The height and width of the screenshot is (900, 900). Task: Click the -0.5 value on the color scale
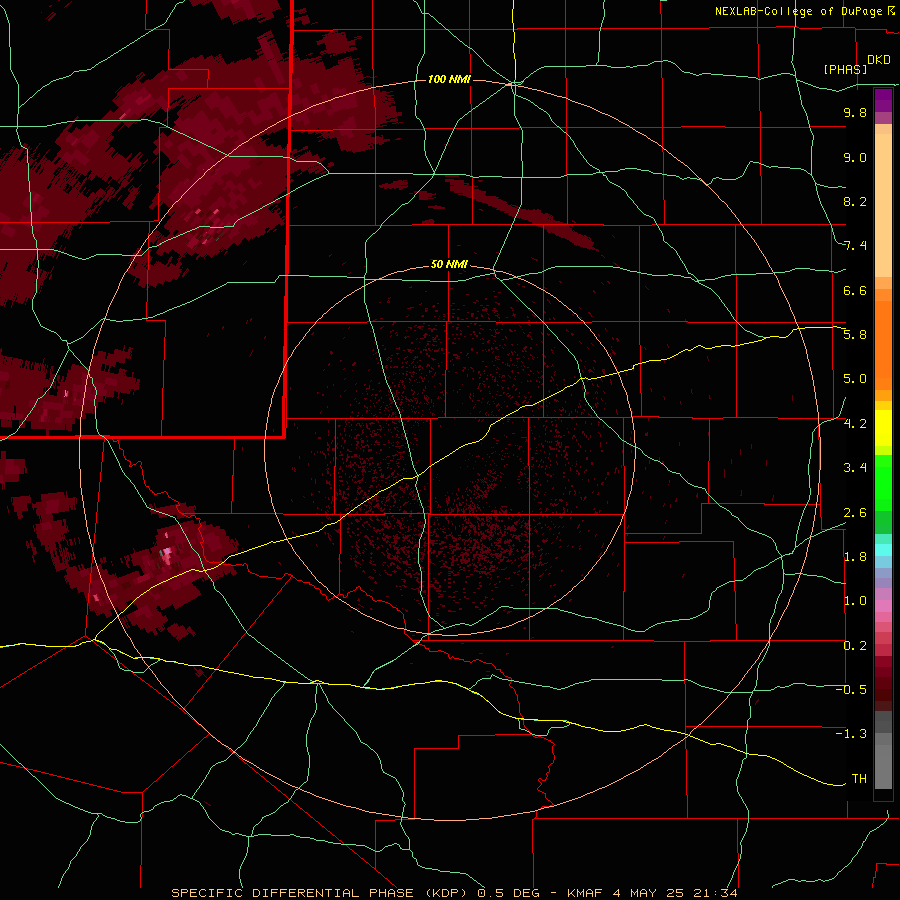851,690
